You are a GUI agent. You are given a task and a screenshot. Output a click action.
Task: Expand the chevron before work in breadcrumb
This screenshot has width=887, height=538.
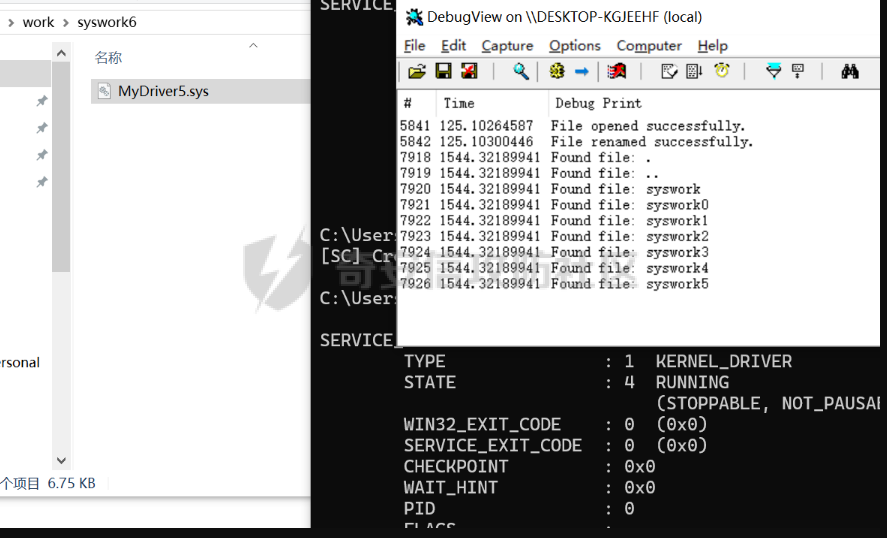click(9, 22)
